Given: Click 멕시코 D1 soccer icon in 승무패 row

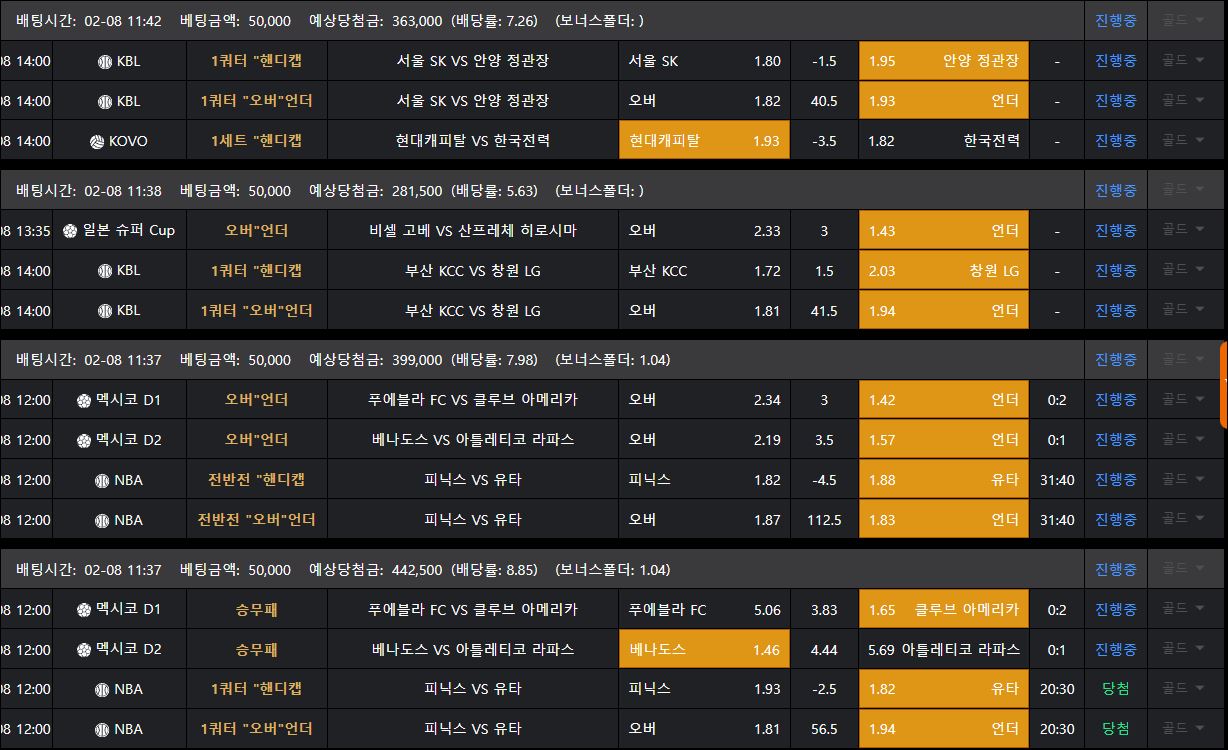Looking at the screenshot, I should click(84, 610).
